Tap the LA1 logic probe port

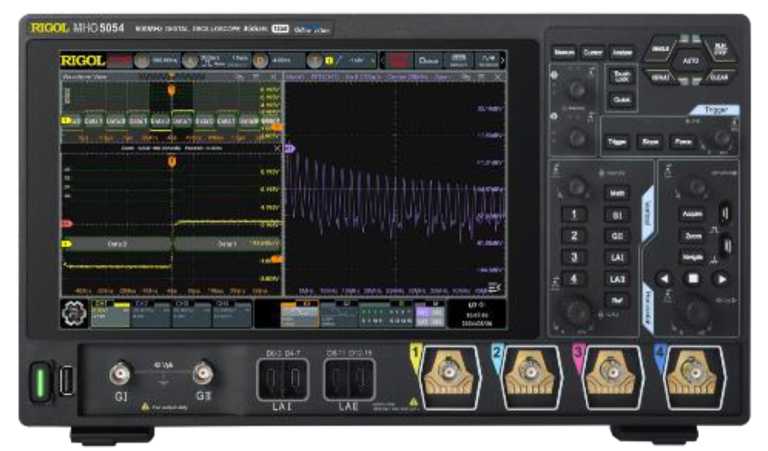click(x=283, y=380)
